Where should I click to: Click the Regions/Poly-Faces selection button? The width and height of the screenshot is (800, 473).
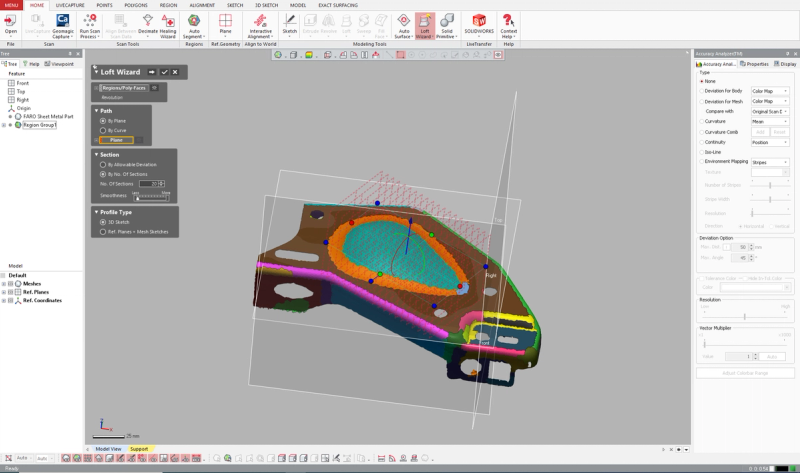coord(123,88)
